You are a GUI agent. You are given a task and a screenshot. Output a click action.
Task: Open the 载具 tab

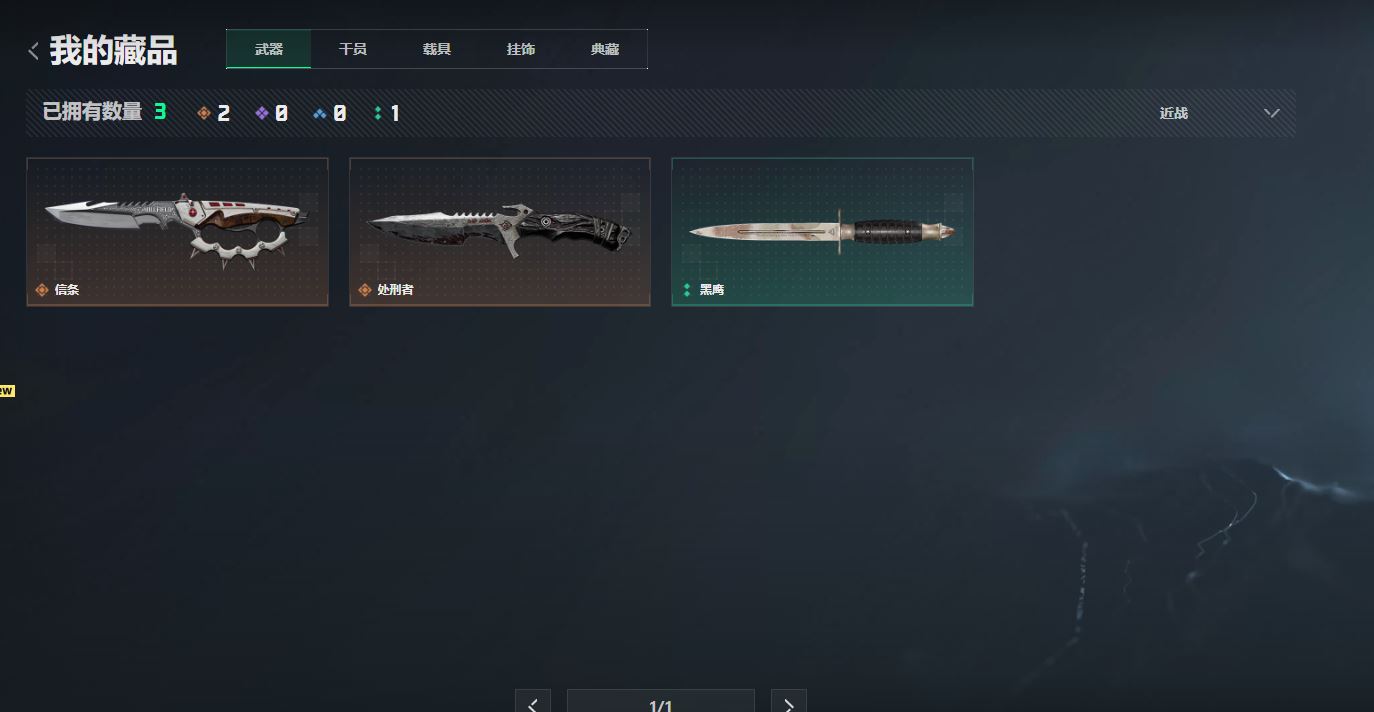[437, 49]
